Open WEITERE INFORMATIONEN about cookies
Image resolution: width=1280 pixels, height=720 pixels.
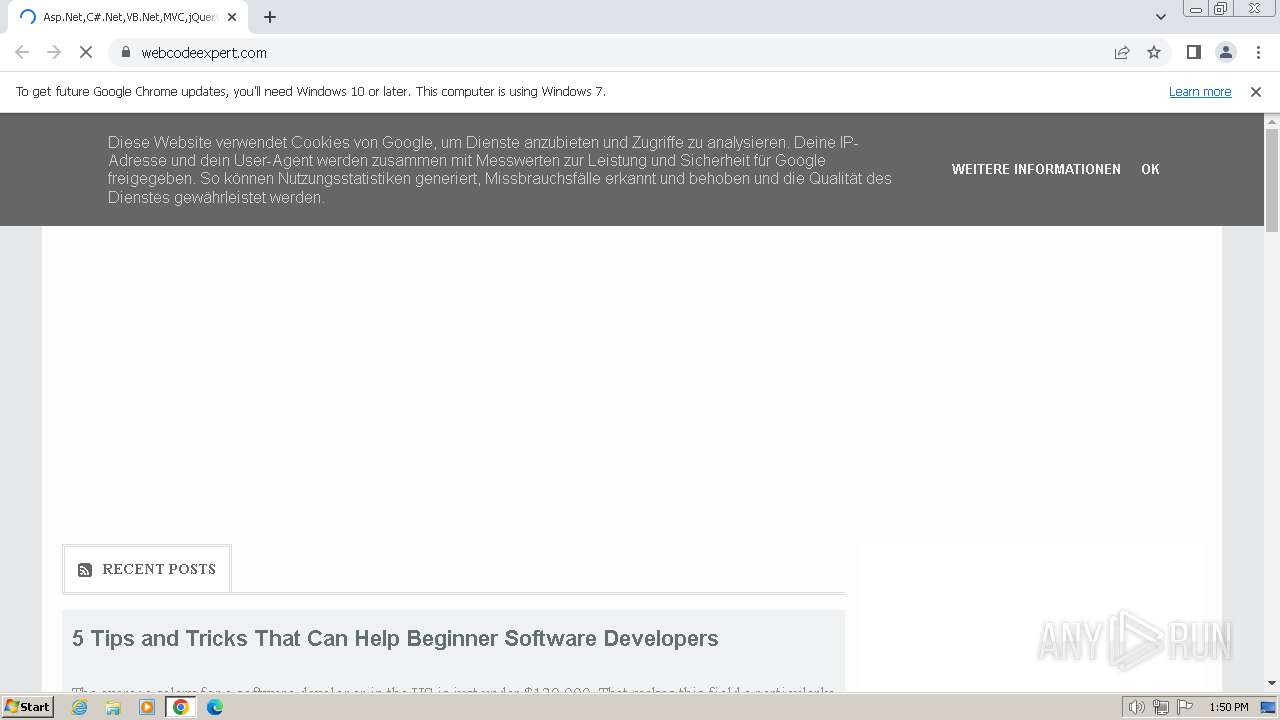1036,169
